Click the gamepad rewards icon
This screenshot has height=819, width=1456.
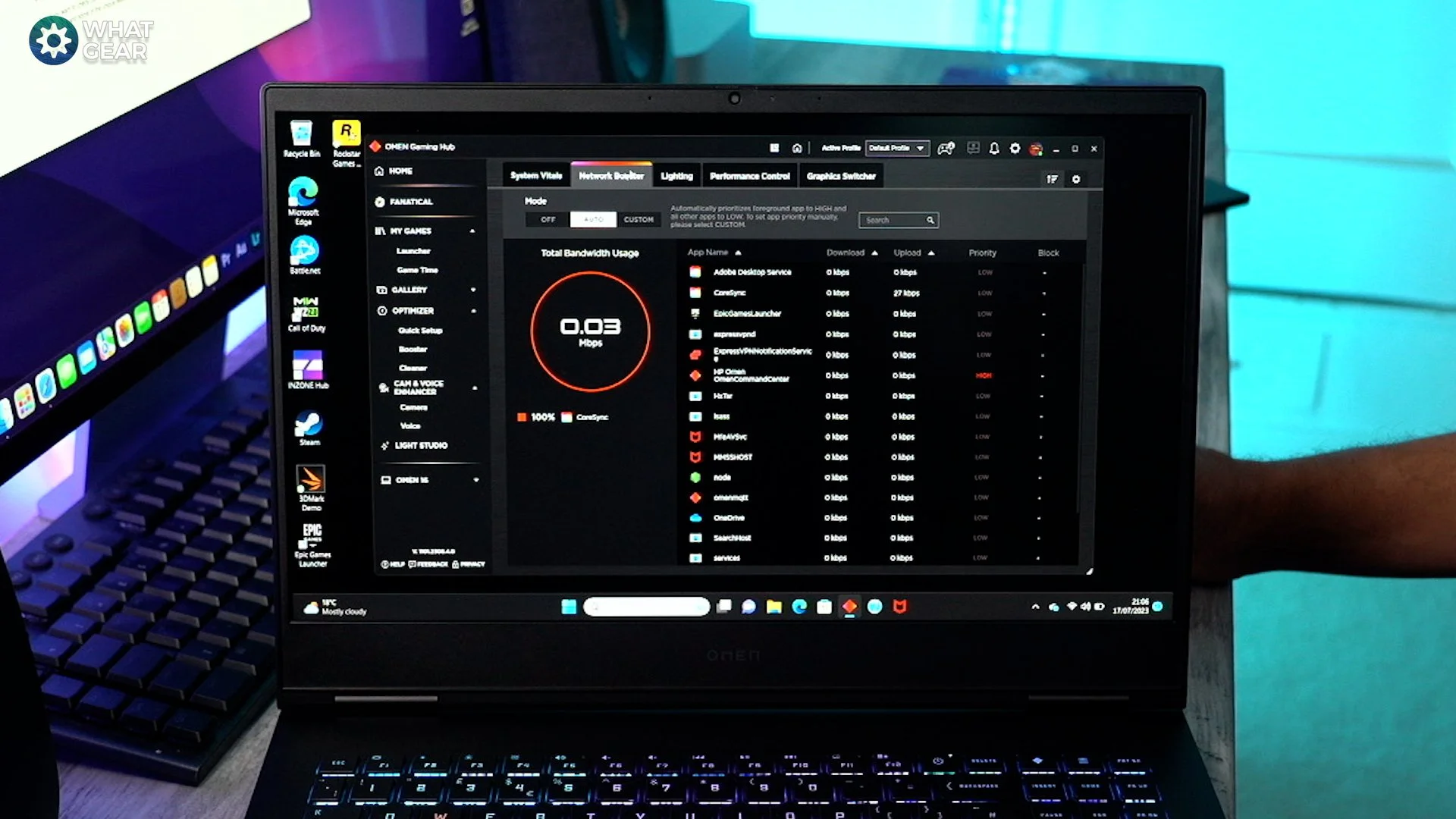coord(946,149)
